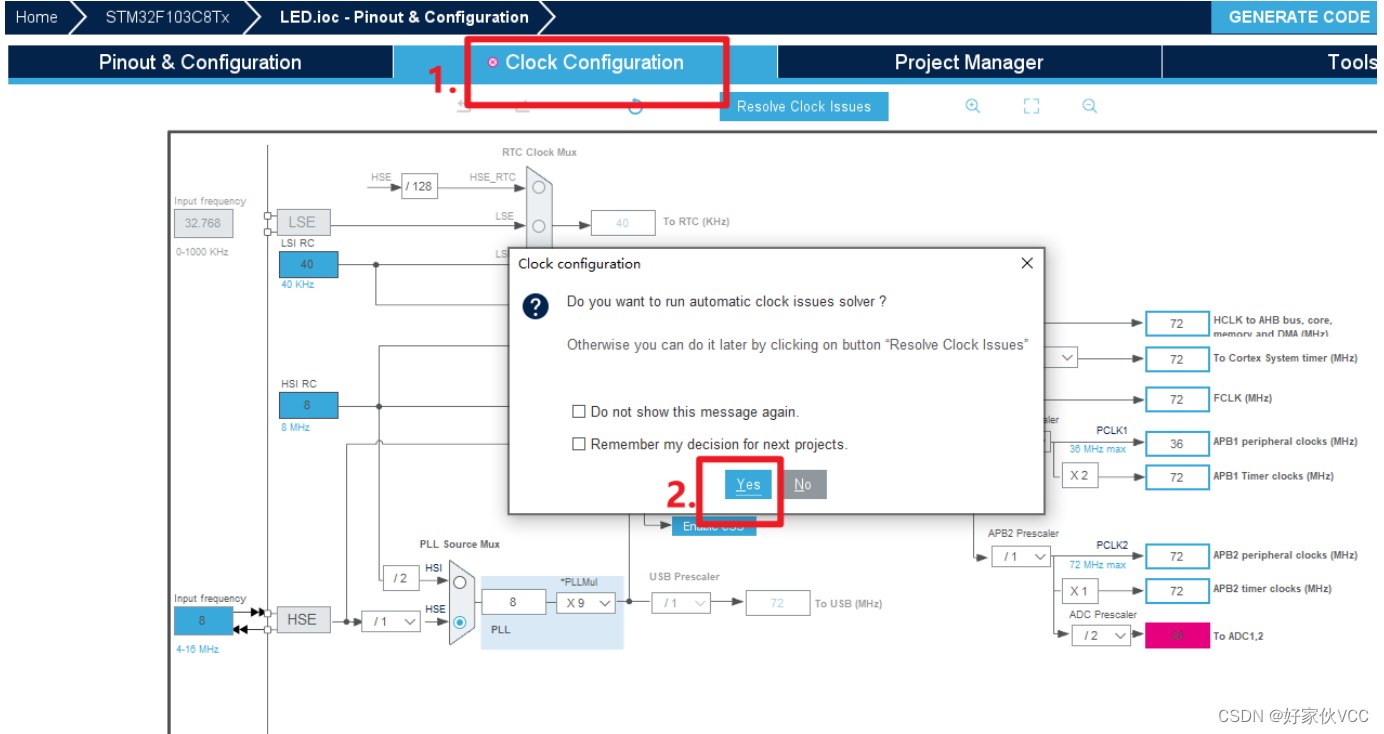Click the Resolve Clock Issues button
Image resolution: width=1384 pixels, height=734 pixels.
[803, 106]
